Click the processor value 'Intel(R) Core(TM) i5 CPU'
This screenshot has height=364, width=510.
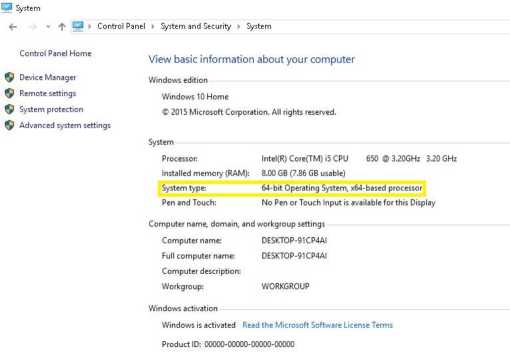(x=305, y=158)
